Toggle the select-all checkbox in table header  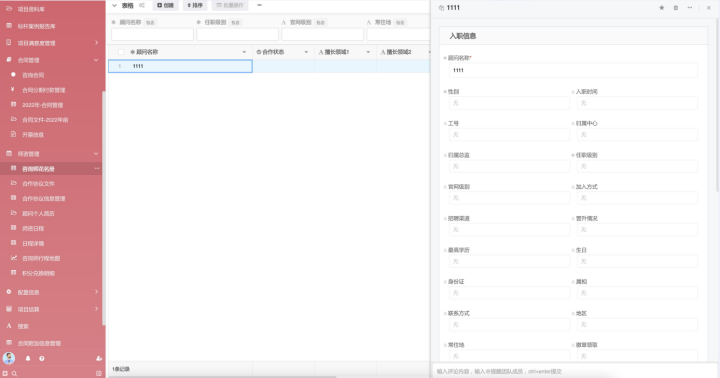(x=121, y=52)
